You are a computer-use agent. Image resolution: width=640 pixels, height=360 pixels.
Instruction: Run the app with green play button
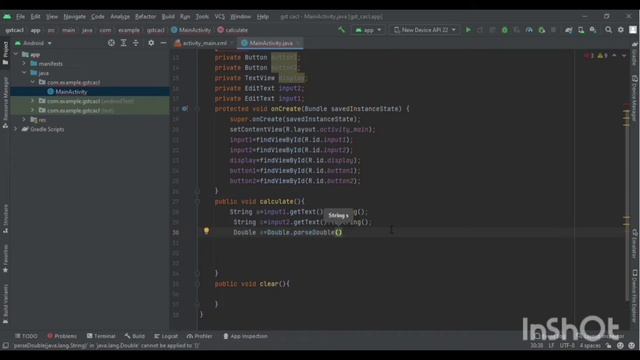pos(468,30)
